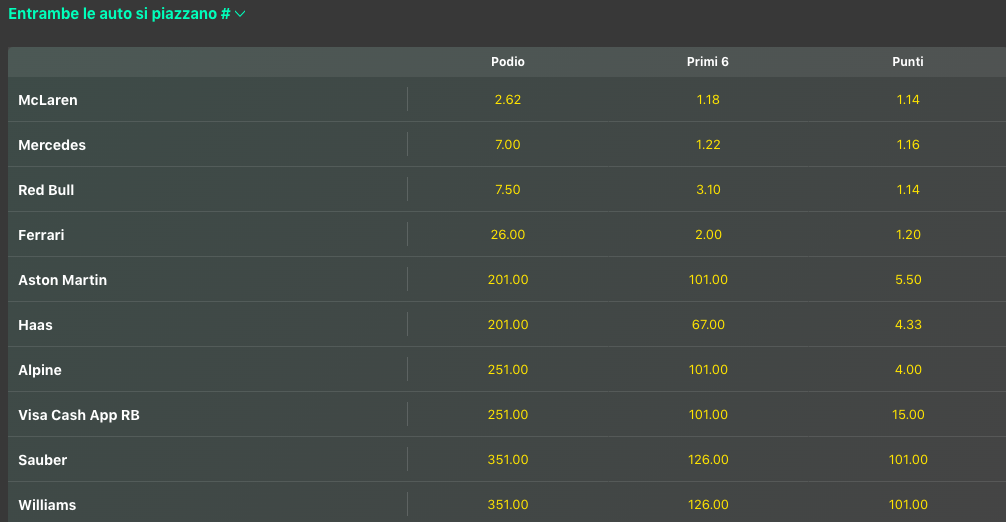Choose Ferrari Punti odds 1.20
1006x522 pixels.
(908, 235)
